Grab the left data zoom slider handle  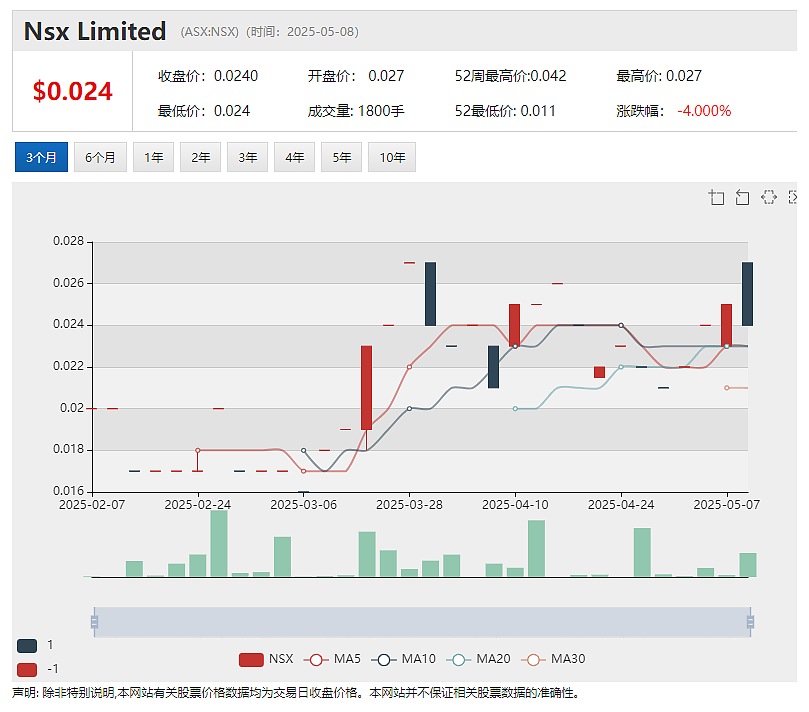tap(94, 622)
